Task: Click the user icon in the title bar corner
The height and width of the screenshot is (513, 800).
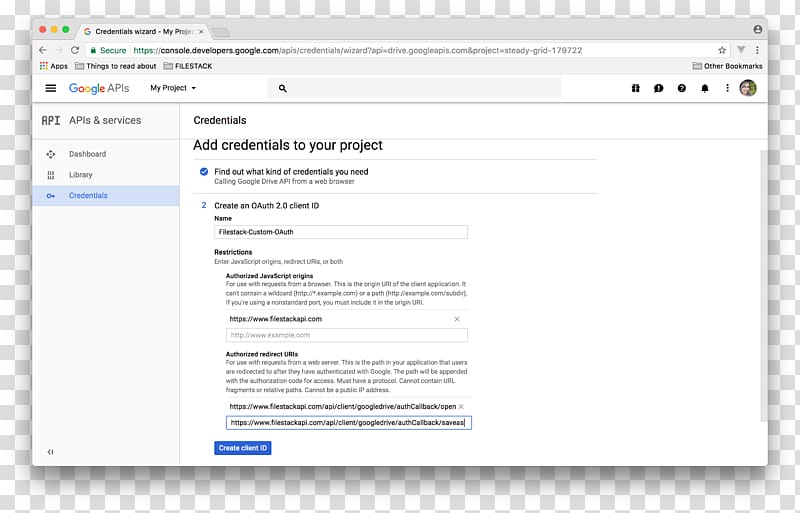Action: click(758, 30)
